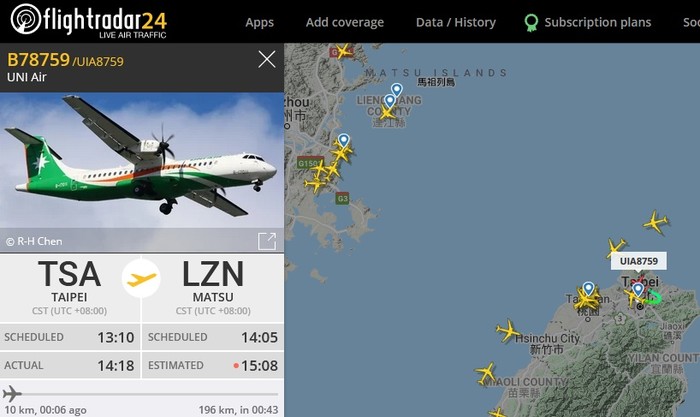Select the plane near Miaoli County

[x=486, y=373]
